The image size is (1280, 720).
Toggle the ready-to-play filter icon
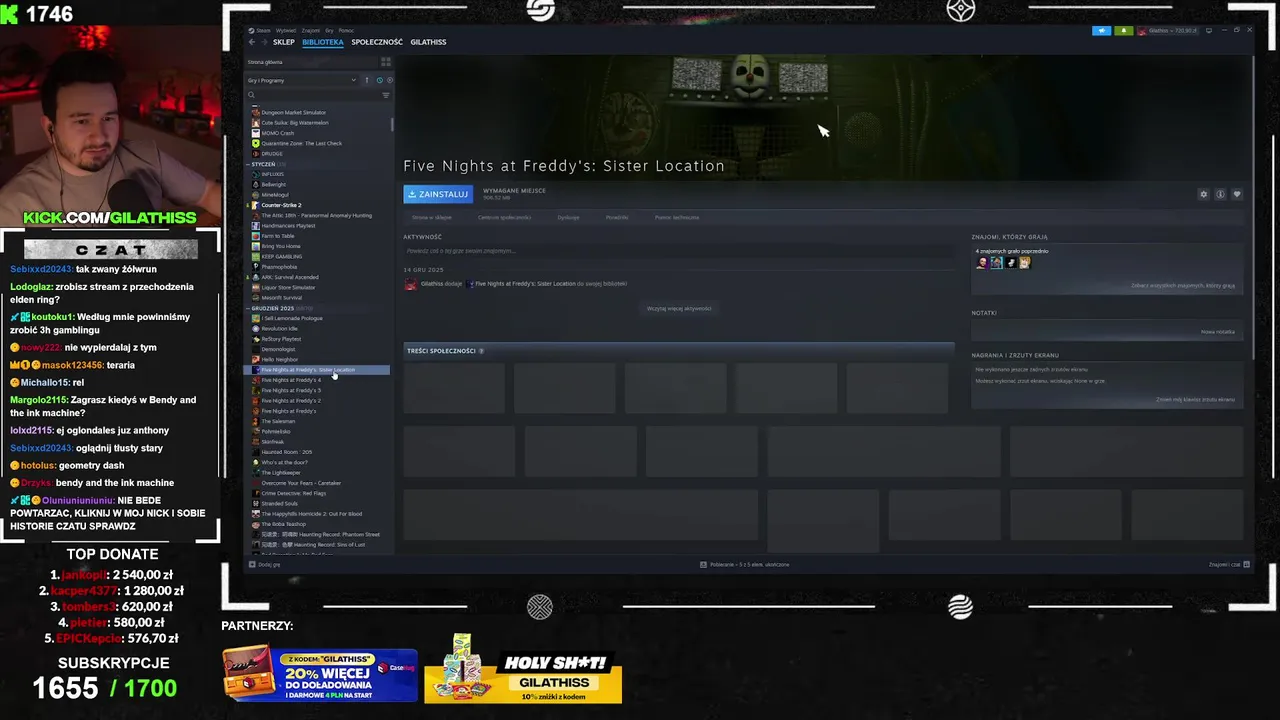[x=389, y=80]
